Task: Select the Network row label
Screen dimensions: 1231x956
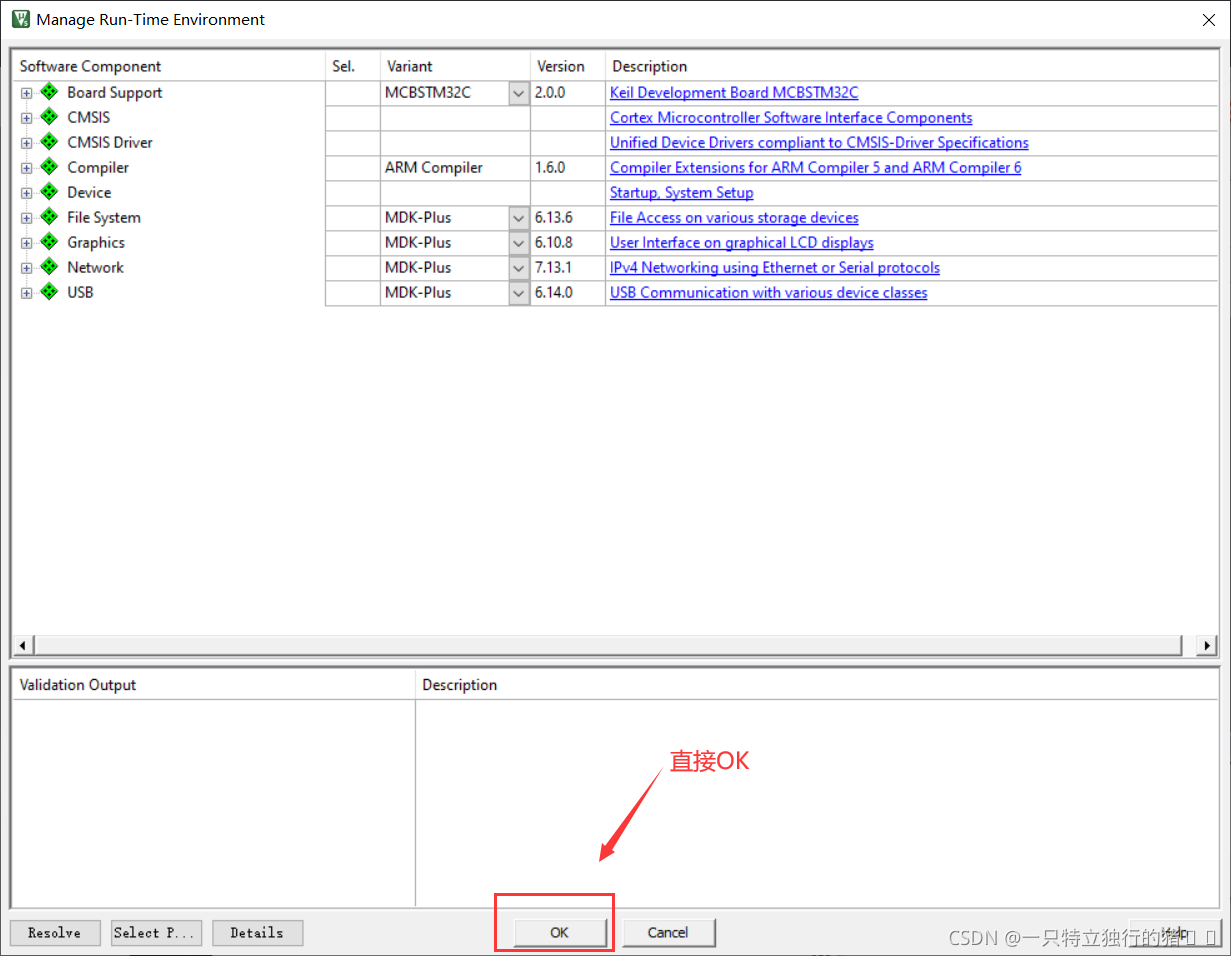Action: (96, 267)
